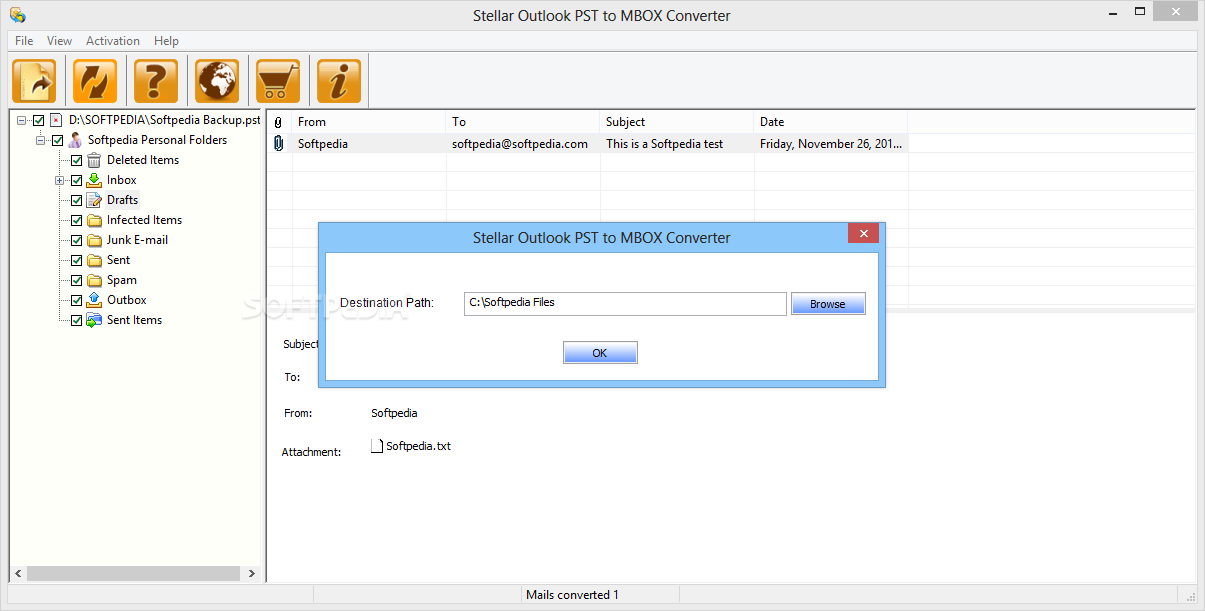Uncheck the Outbox checkbox

(x=76, y=300)
